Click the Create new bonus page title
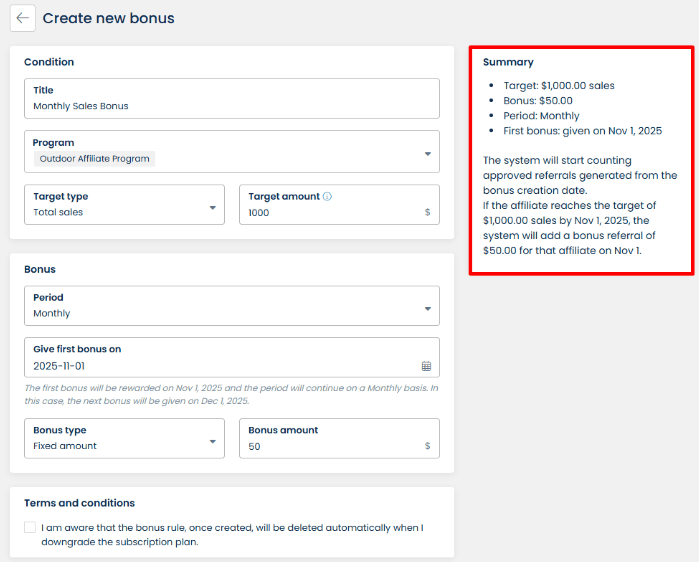 pos(108,18)
